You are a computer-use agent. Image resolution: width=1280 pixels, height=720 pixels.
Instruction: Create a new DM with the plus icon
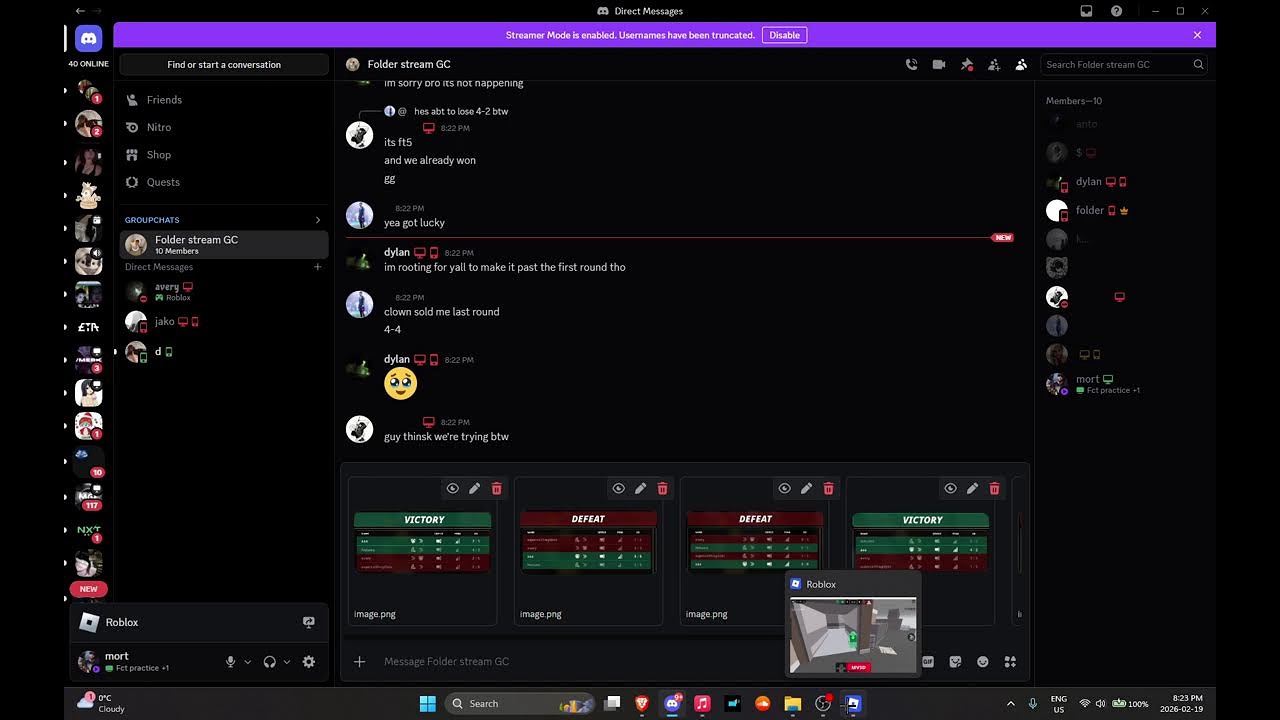(318, 267)
